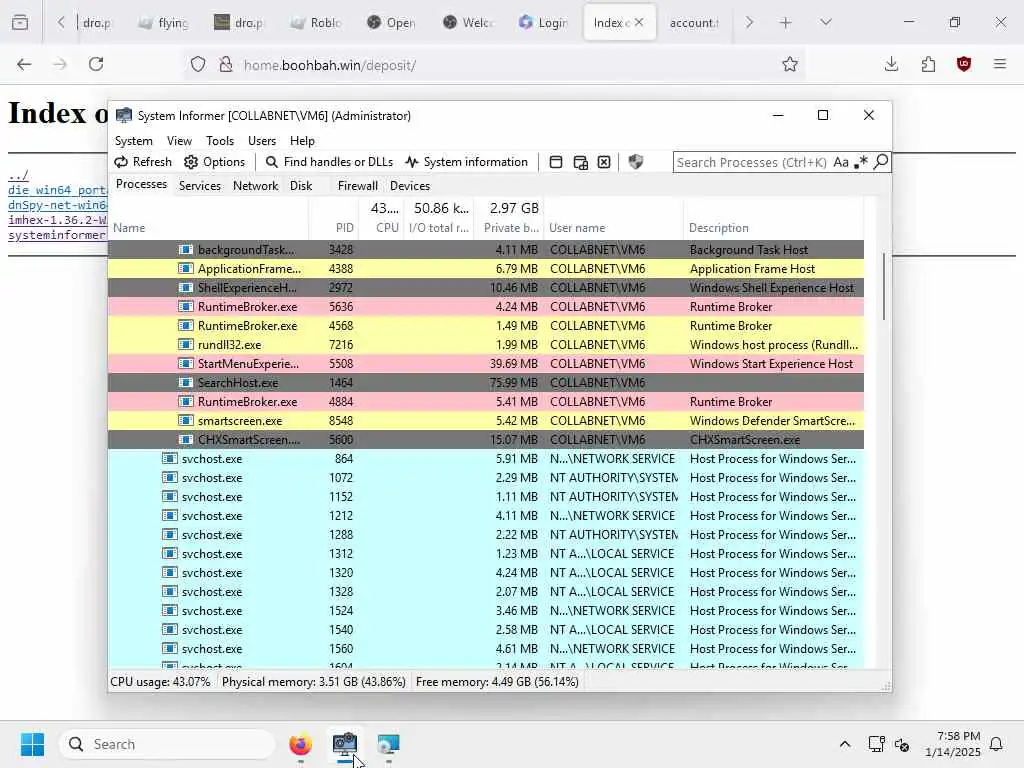Open the System menu
This screenshot has width=1024, height=768.
(x=134, y=141)
